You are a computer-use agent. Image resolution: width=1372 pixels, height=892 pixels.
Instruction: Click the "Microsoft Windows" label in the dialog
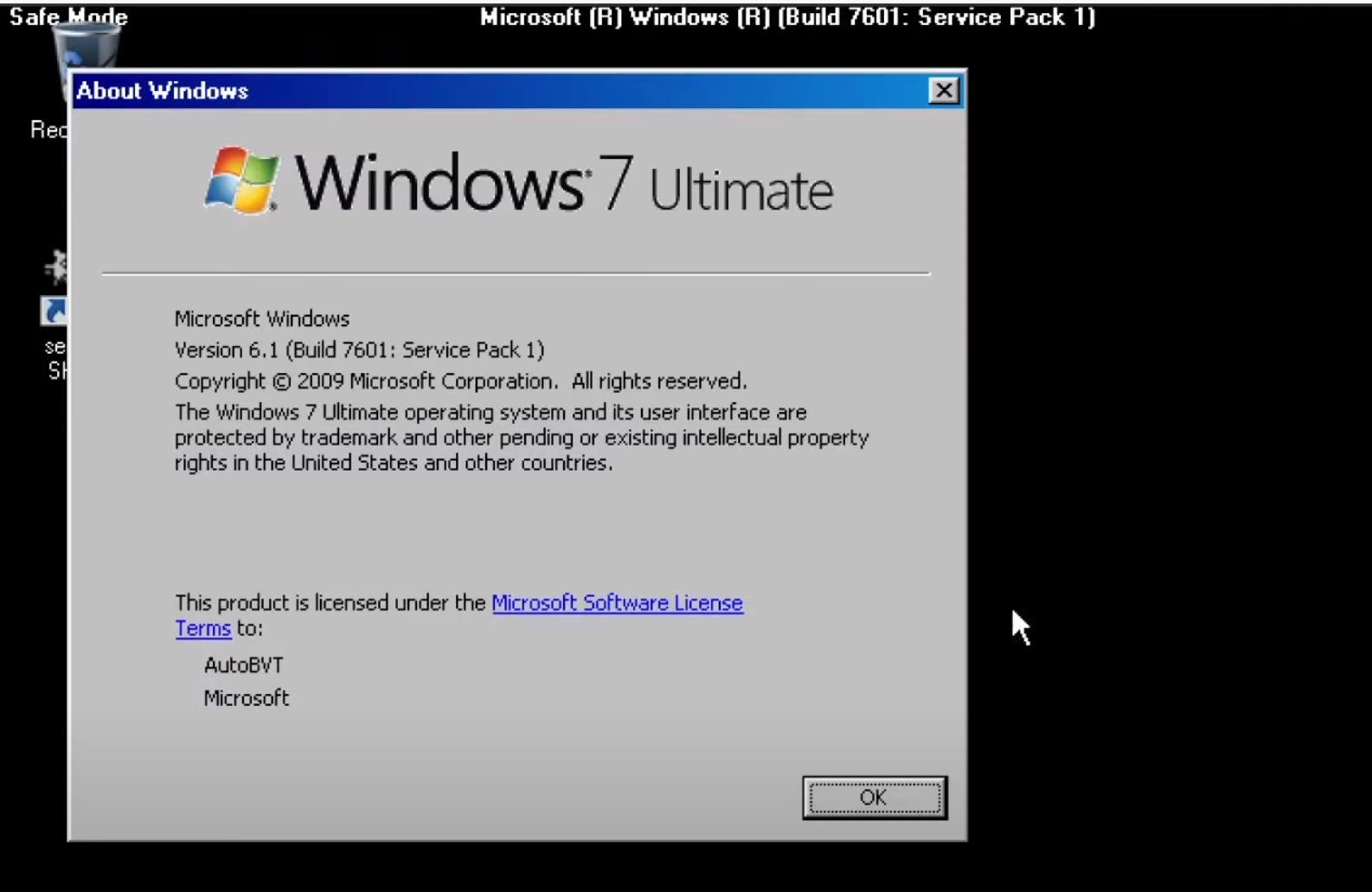pyautogui.click(x=262, y=318)
